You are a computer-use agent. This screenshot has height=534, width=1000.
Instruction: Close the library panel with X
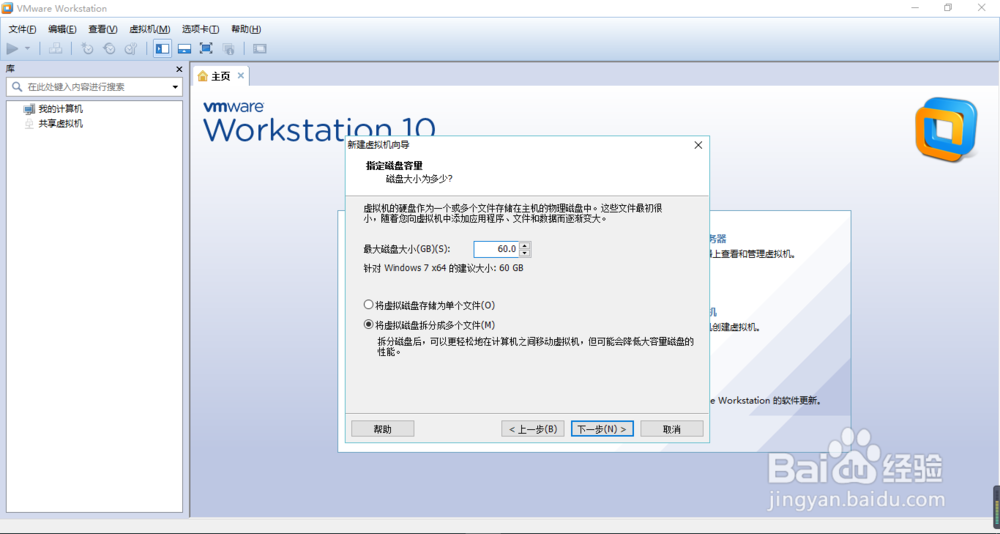[x=179, y=69]
